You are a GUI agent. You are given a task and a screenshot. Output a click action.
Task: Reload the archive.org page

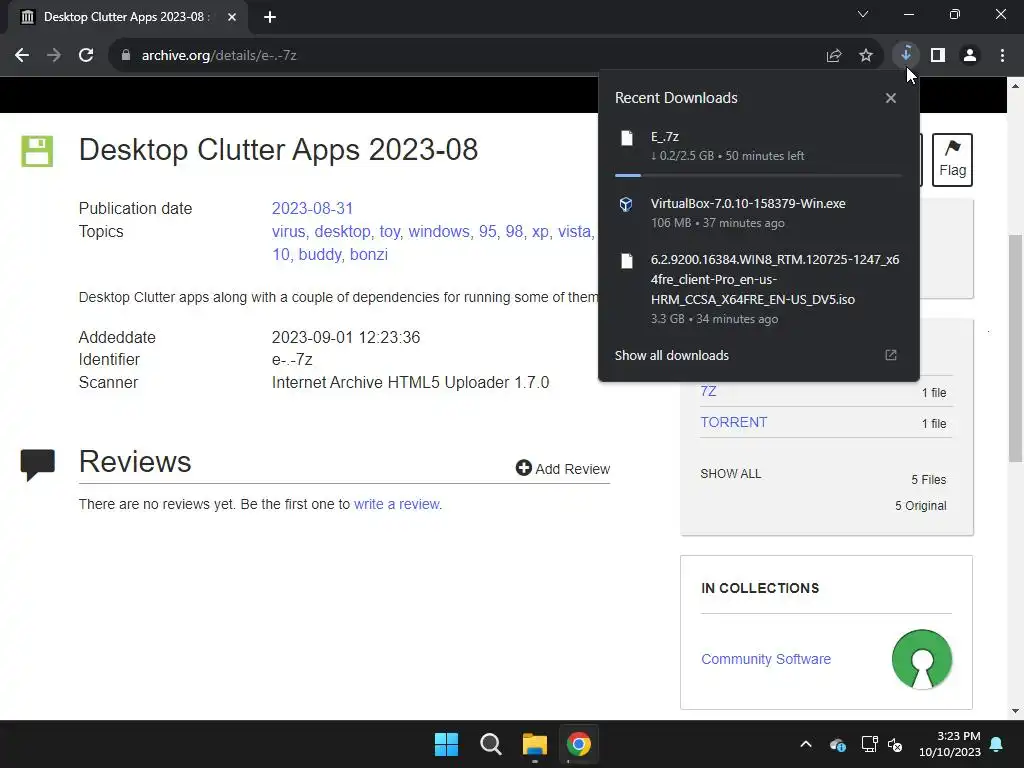pos(86,56)
